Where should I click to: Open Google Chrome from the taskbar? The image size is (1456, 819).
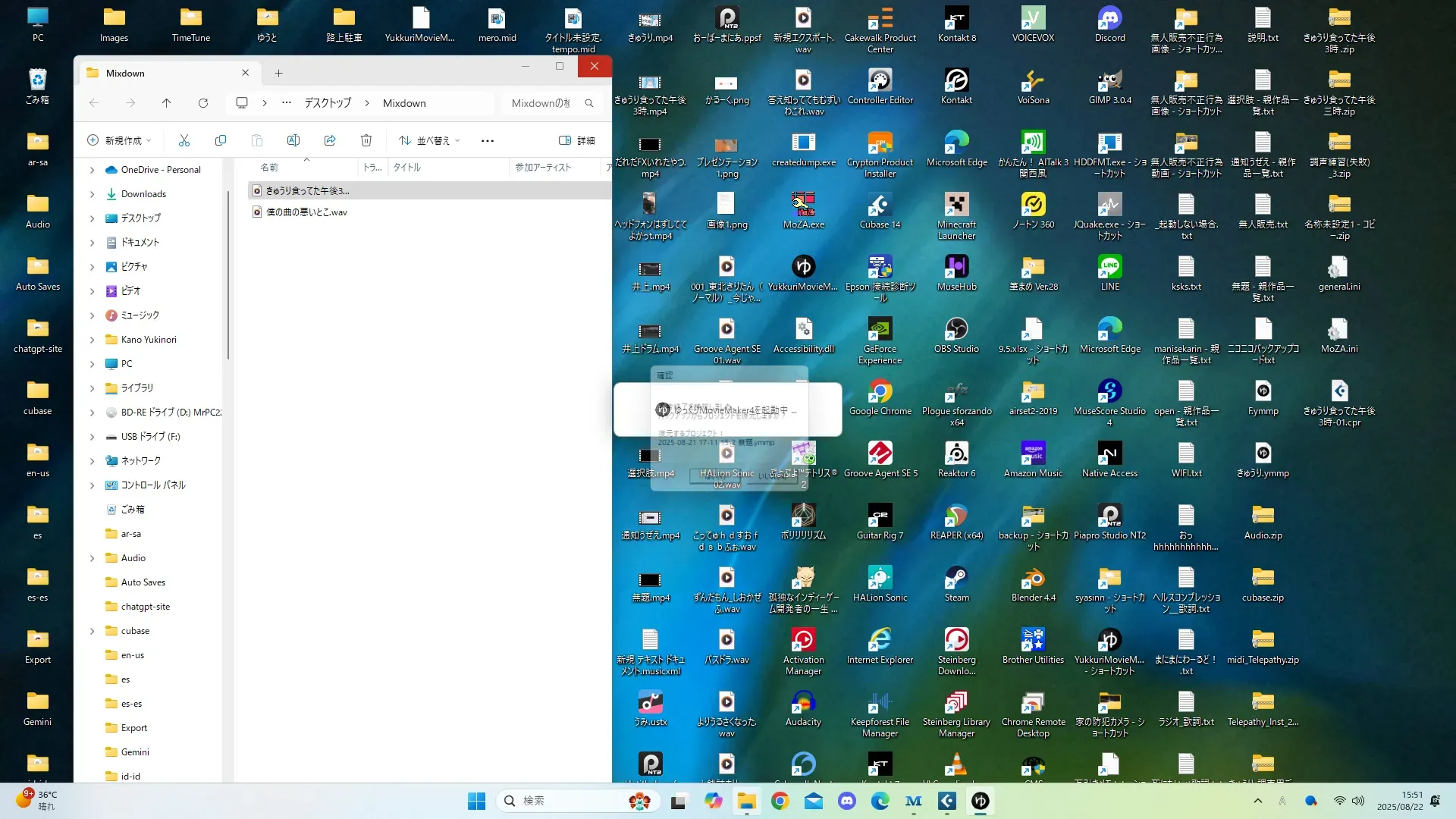pyautogui.click(x=780, y=801)
